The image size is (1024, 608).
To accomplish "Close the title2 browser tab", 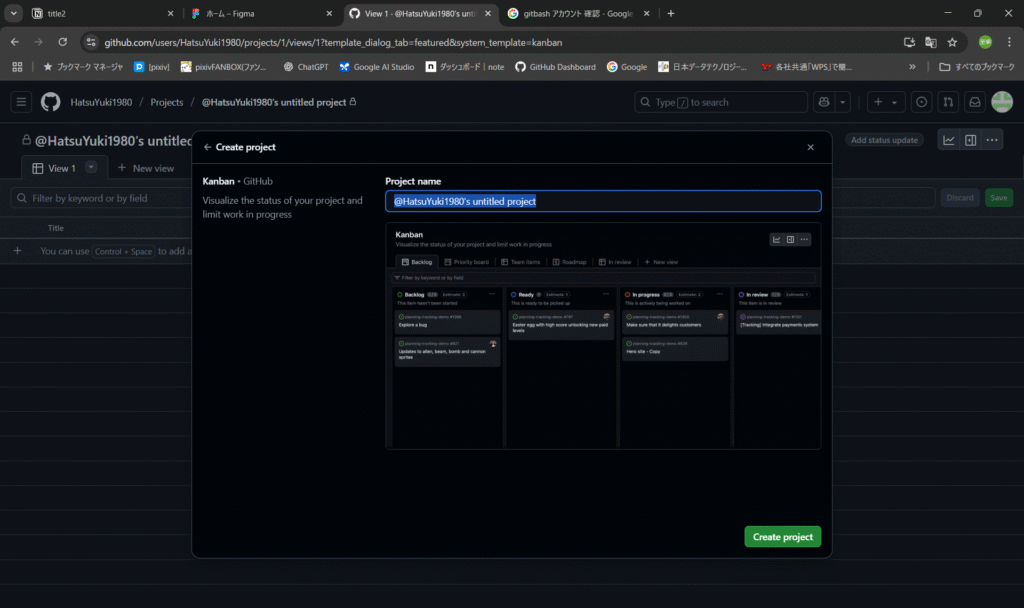I will click(170, 14).
